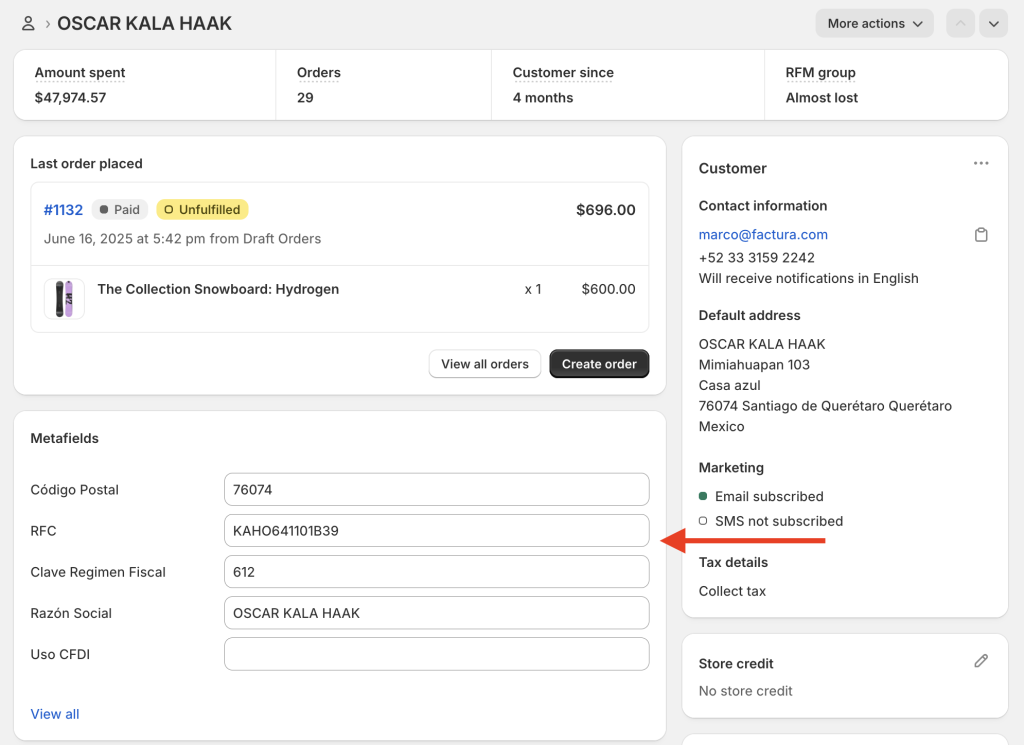Click the Mimiahuapan 103 address line

[x=754, y=364]
